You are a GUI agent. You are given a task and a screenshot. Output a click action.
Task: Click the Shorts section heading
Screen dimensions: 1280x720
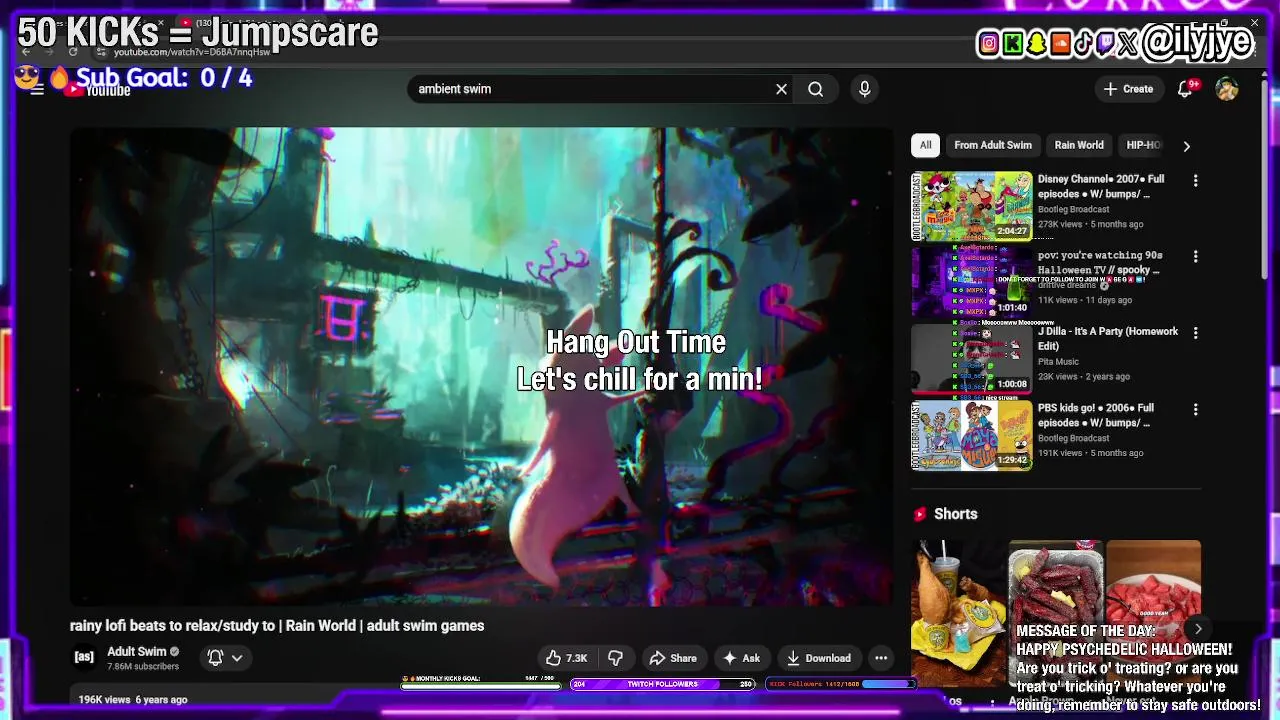[956, 514]
